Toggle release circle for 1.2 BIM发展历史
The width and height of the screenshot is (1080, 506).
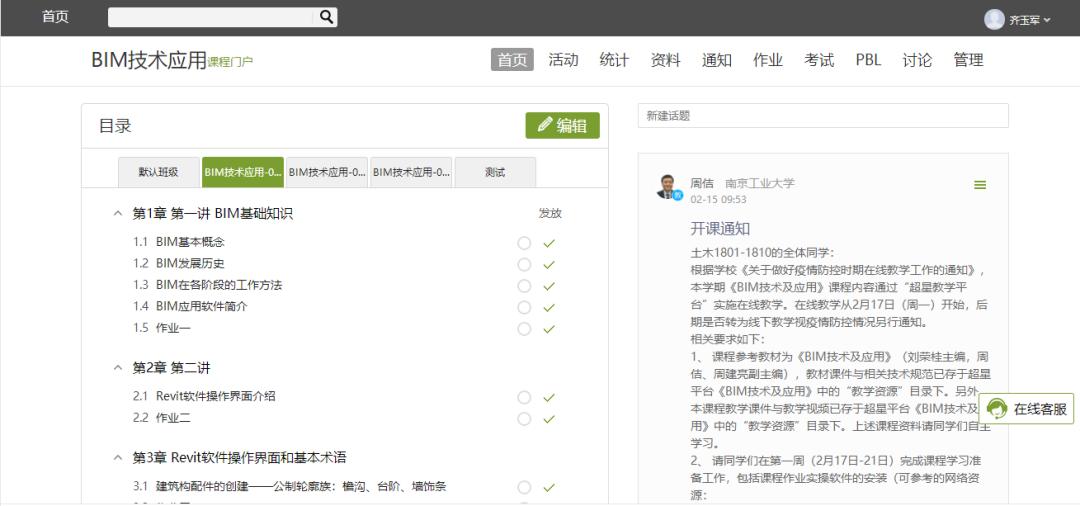pyautogui.click(x=524, y=265)
